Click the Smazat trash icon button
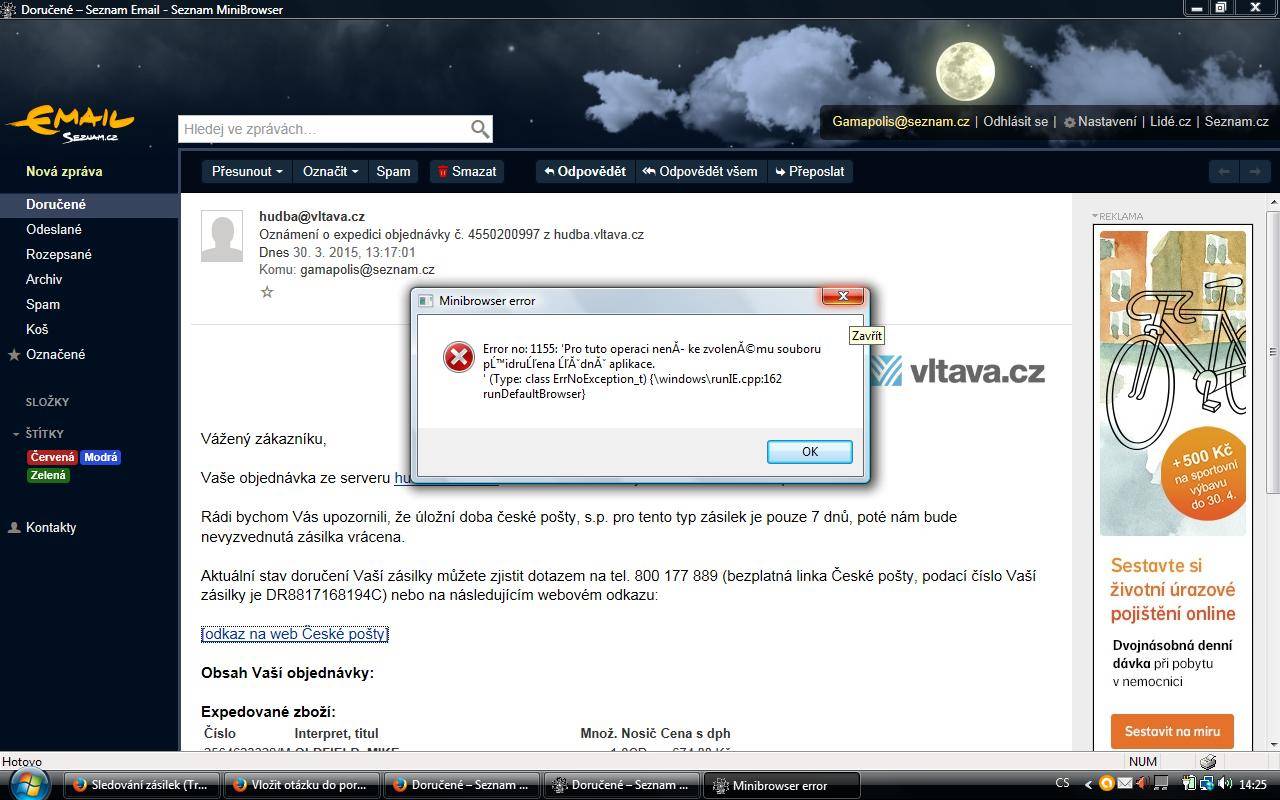Screen dimensions: 1280x800 click(466, 171)
